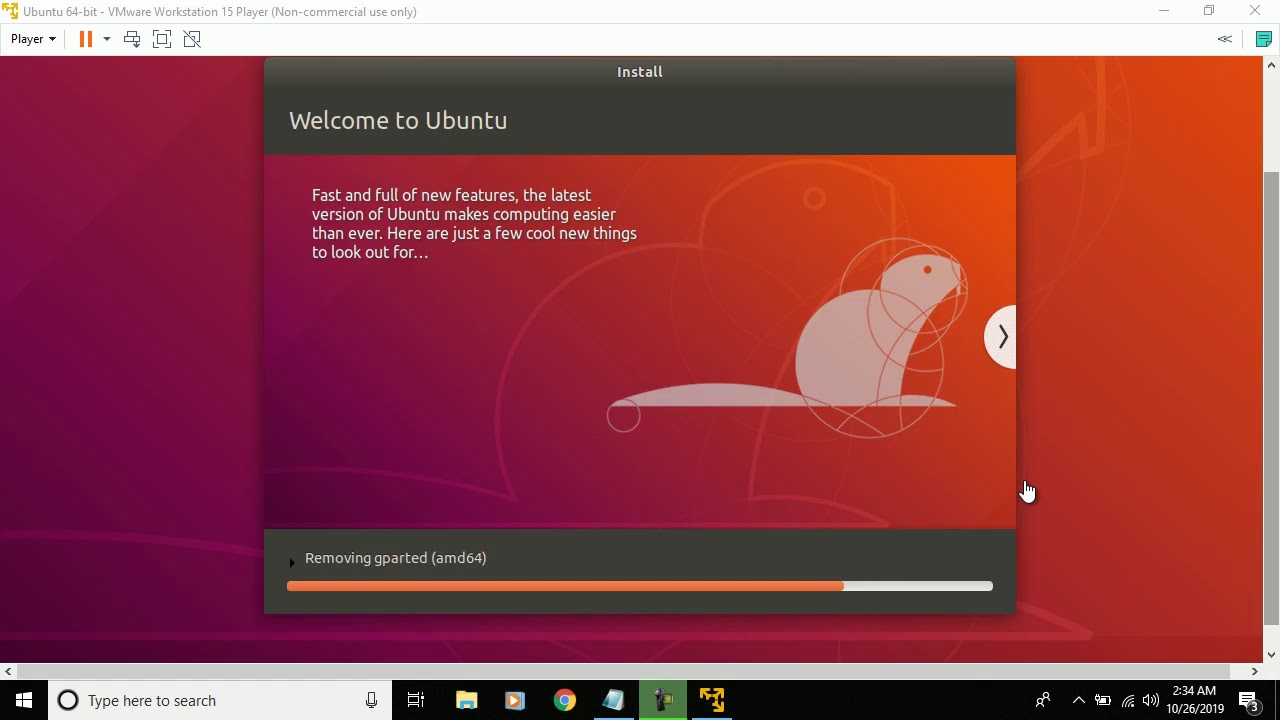This screenshot has height=720, width=1280.
Task: Close the VMware Player window
Action: [x=1255, y=11]
